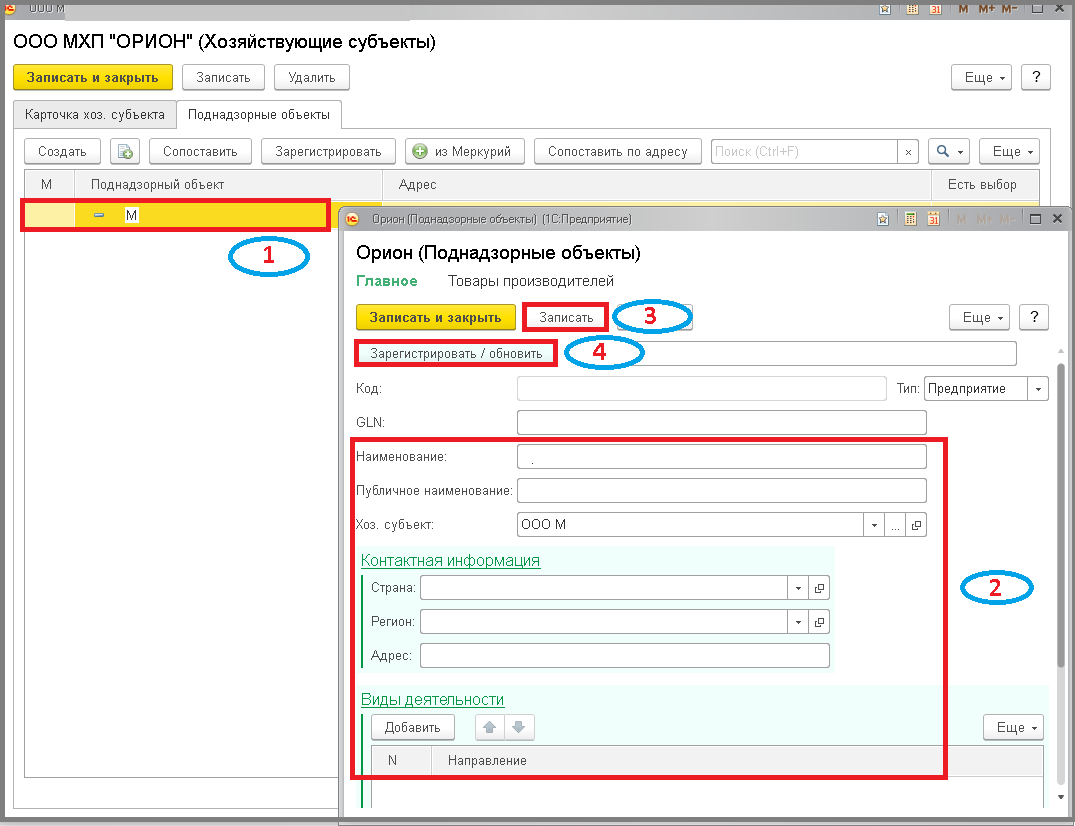Click the vertical scrollbar of the Орион form
The height and width of the screenshot is (826, 1075).
click(x=1061, y=514)
